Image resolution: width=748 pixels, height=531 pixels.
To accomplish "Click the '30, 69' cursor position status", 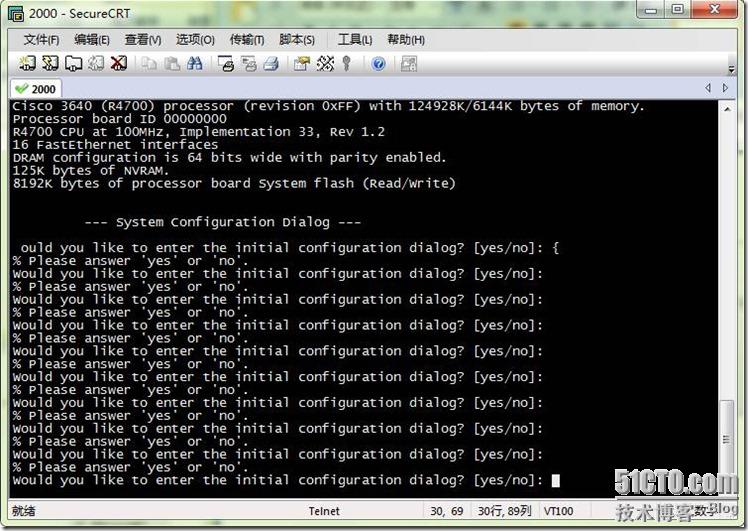I will 447,511.
